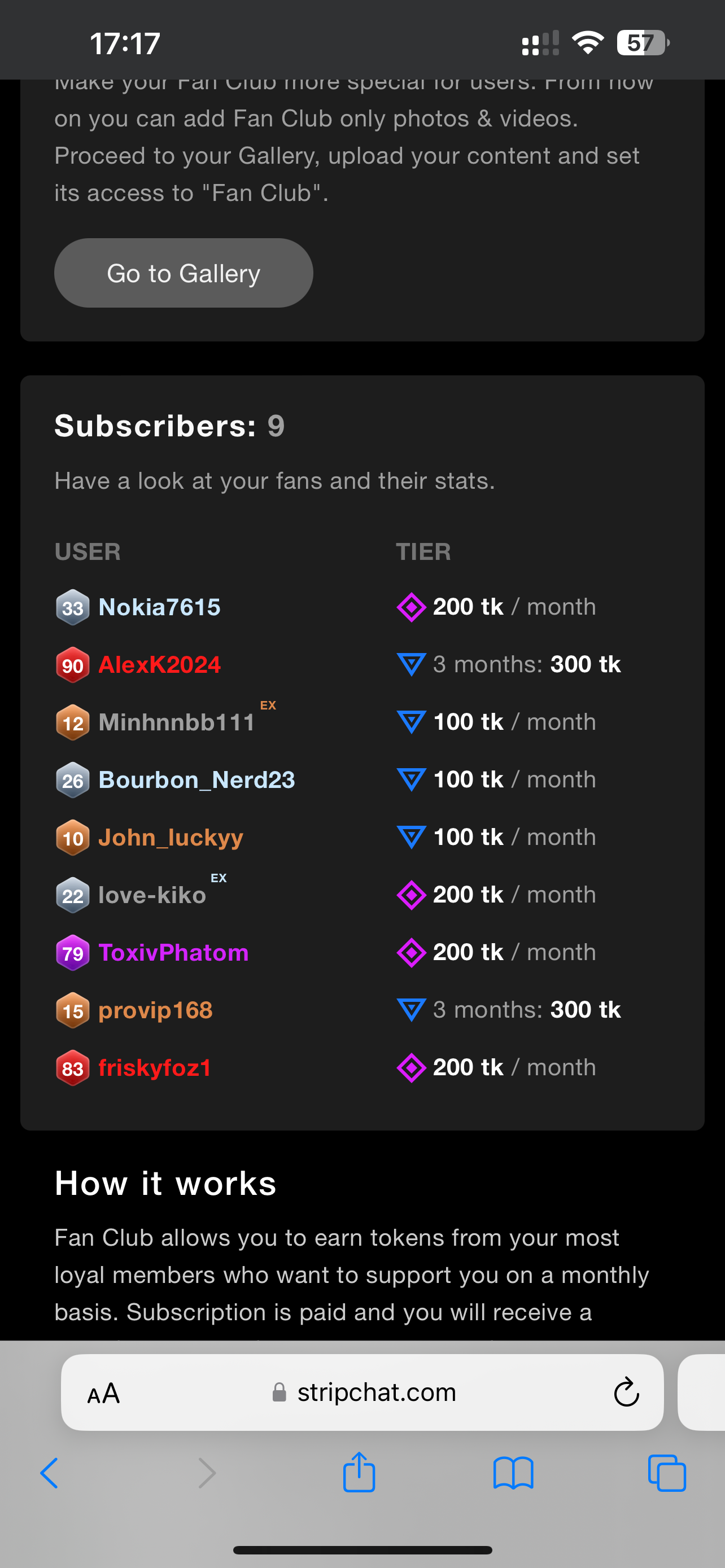The height and width of the screenshot is (1568, 725).
Task: Tap the level 83 badge by friskyfoz1
Action: click(x=72, y=1068)
